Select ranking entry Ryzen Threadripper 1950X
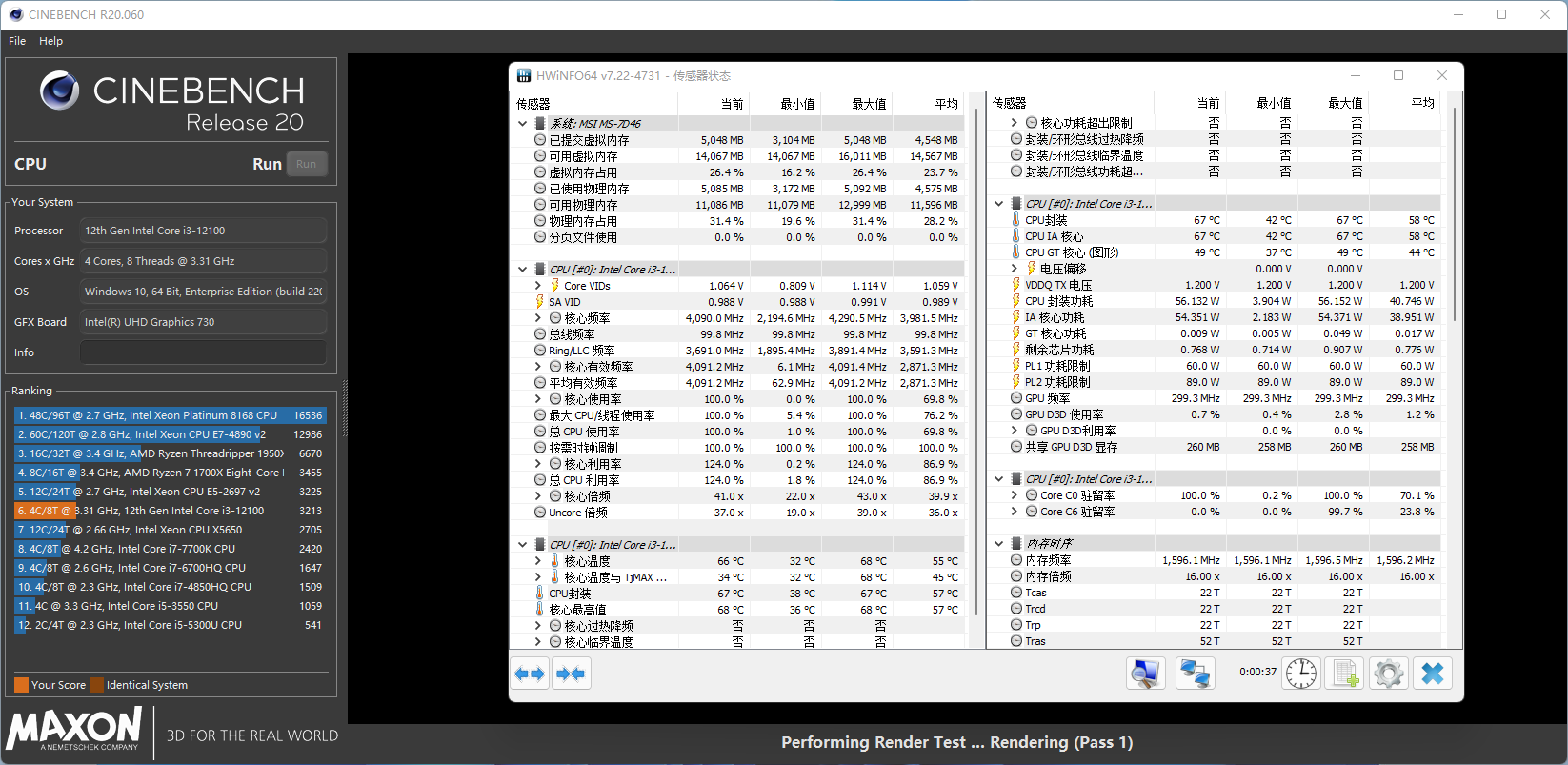1568x765 pixels. point(170,453)
